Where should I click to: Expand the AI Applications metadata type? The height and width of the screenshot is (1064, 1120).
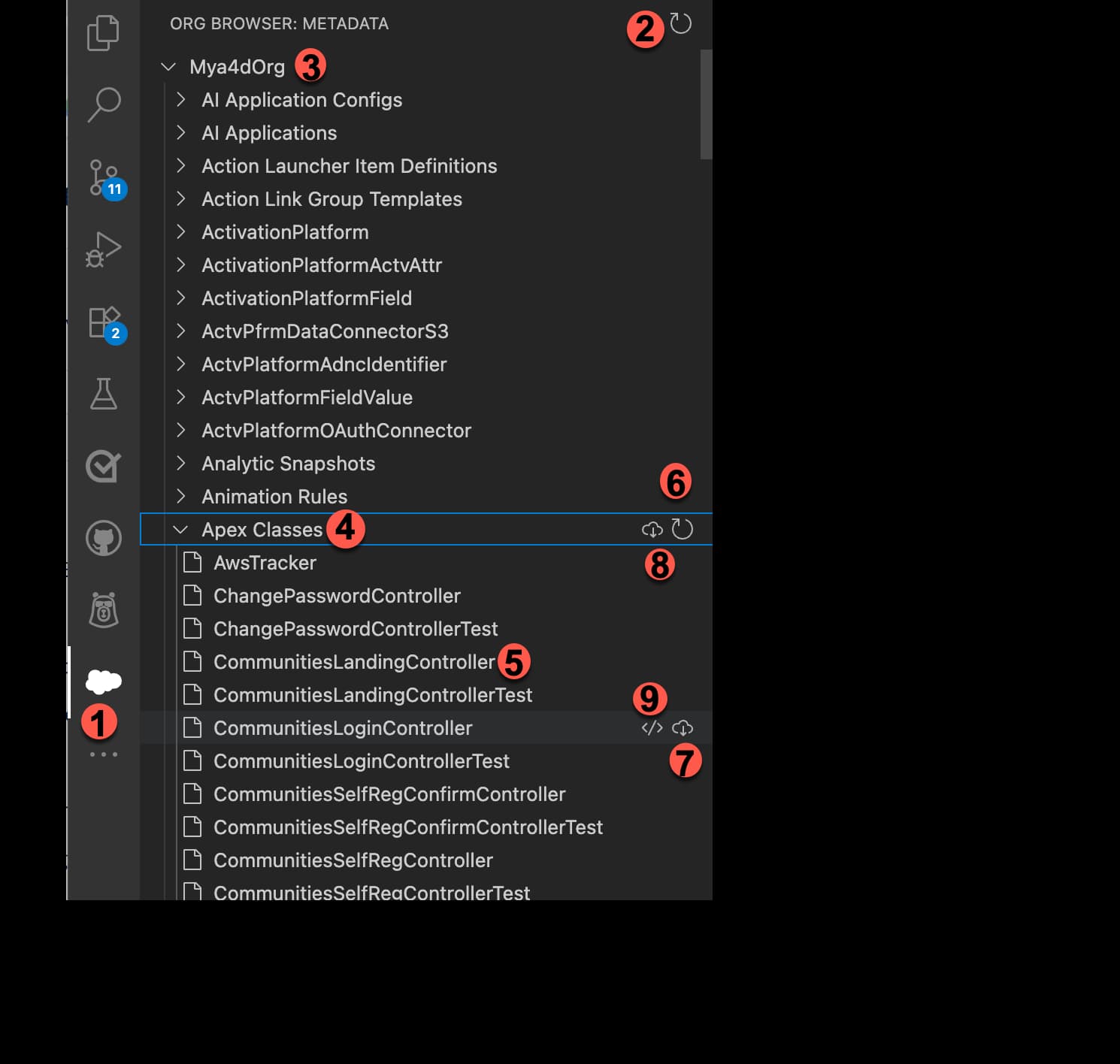(x=181, y=132)
